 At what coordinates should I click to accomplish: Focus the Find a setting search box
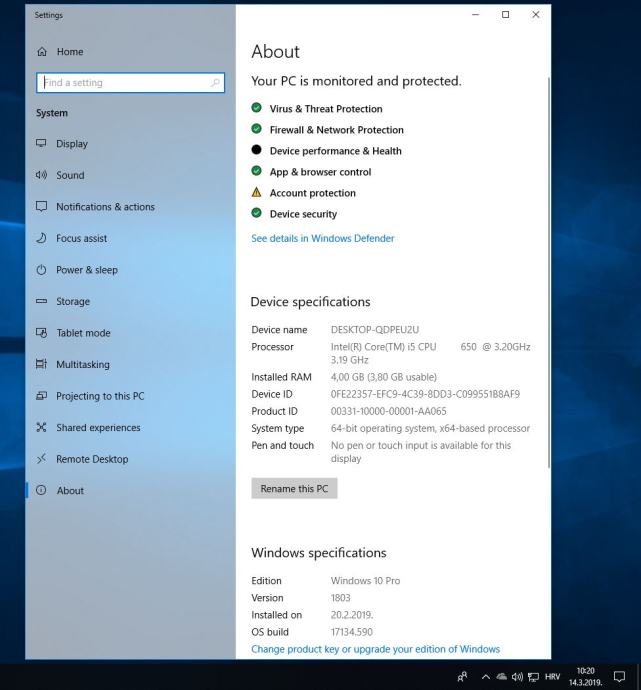tap(130, 83)
